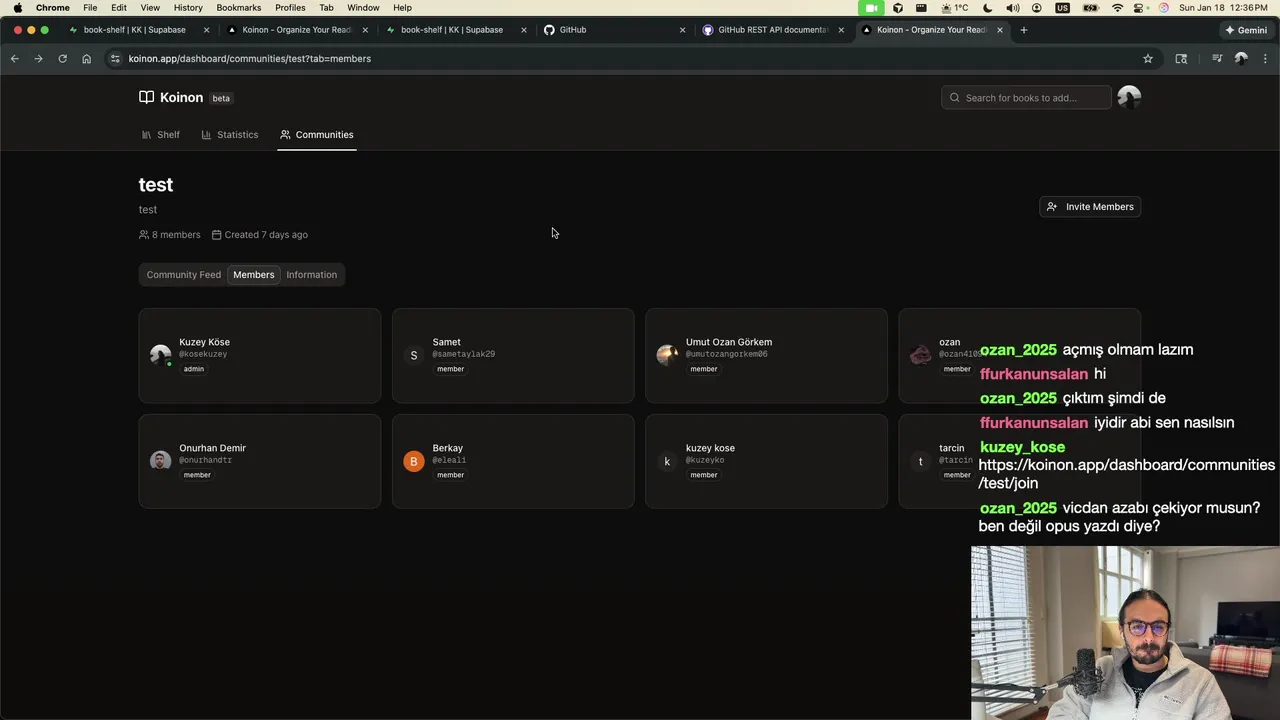Open the Bookmarks menu
The height and width of the screenshot is (720, 1280).
pyautogui.click(x=239, y=7)
